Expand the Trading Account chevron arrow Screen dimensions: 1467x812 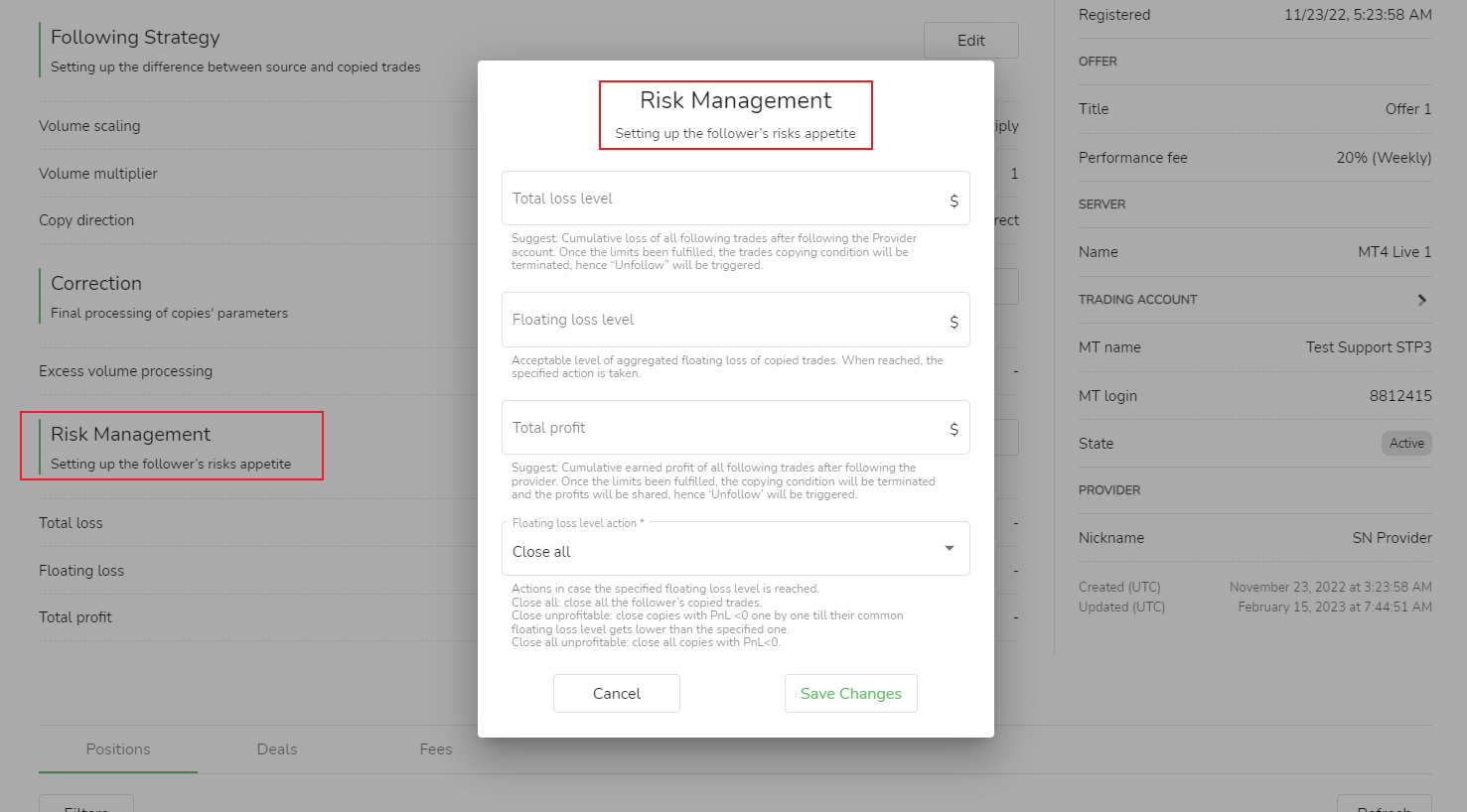pos(1421,300)
